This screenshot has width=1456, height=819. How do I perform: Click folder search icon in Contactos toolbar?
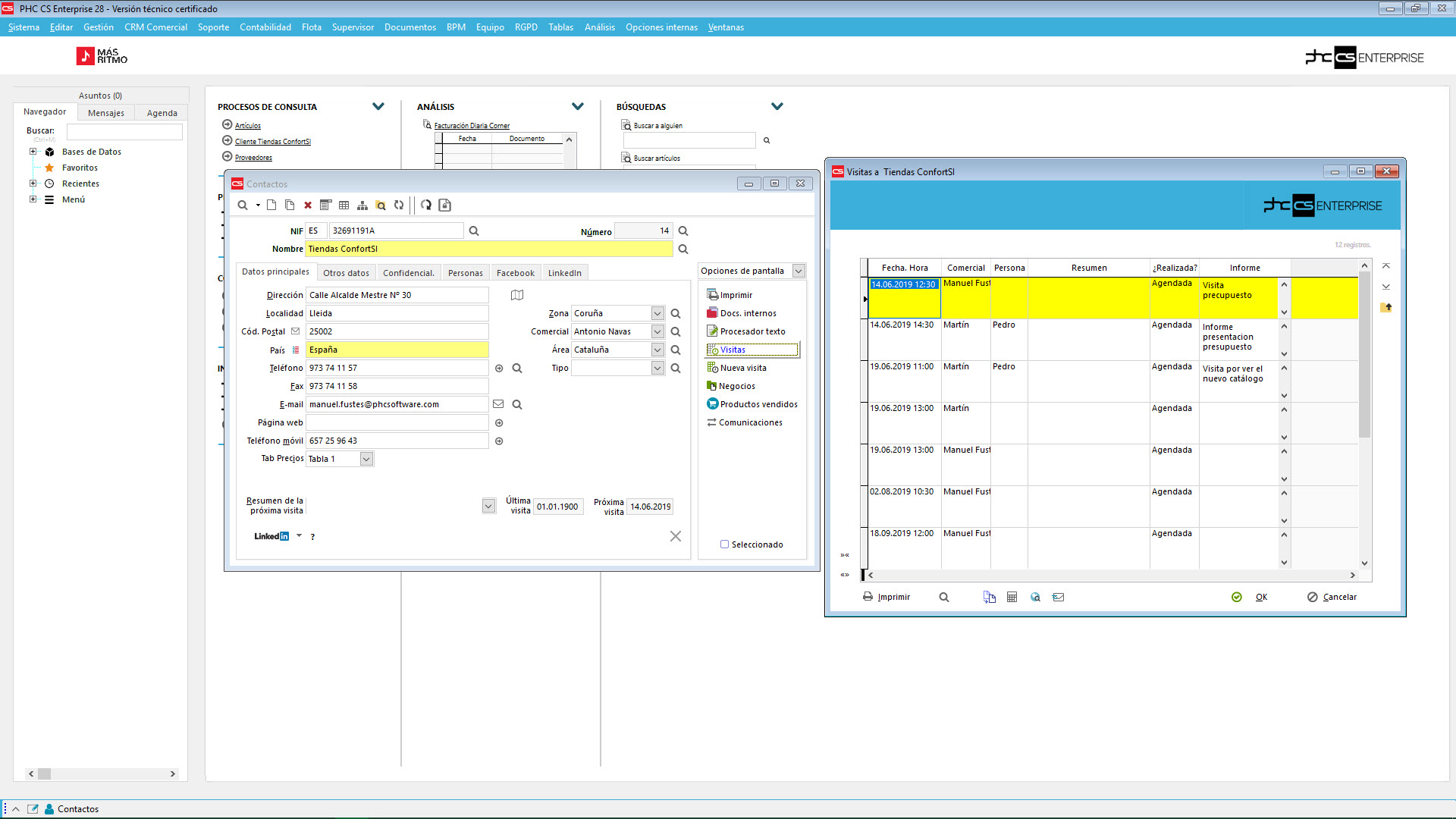coord(381,206)
